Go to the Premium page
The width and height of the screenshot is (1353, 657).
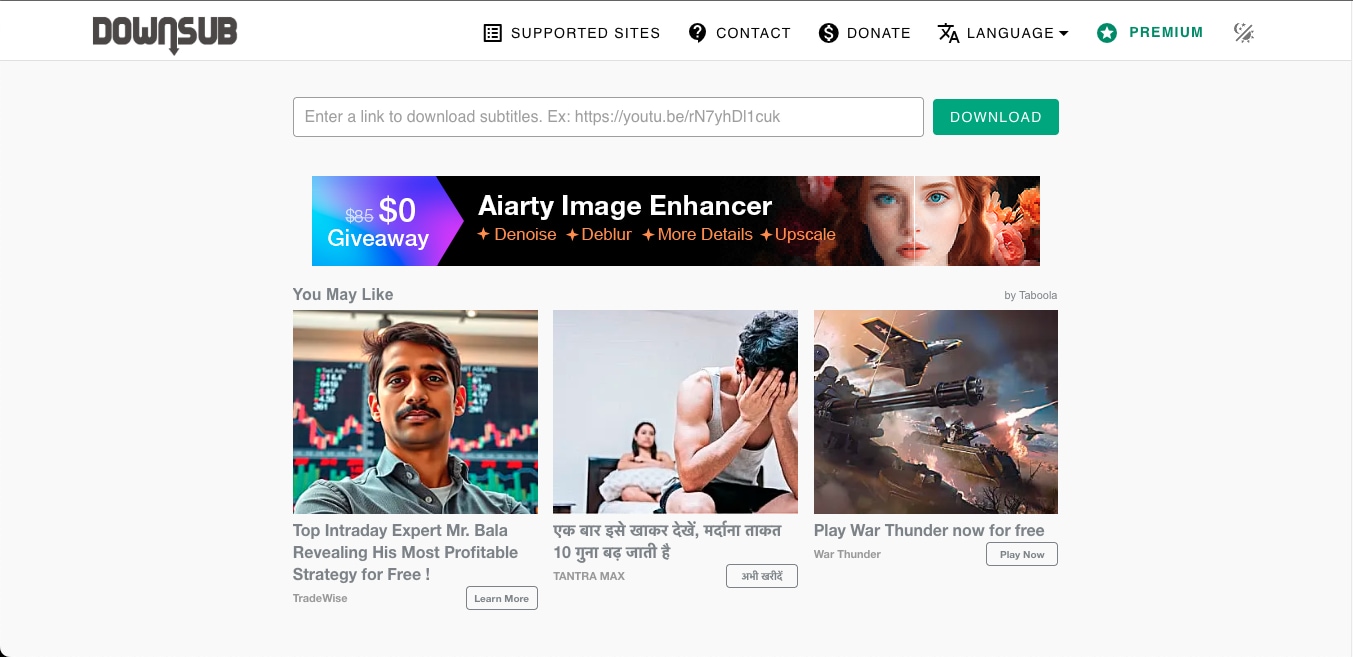click(1166, 33)
